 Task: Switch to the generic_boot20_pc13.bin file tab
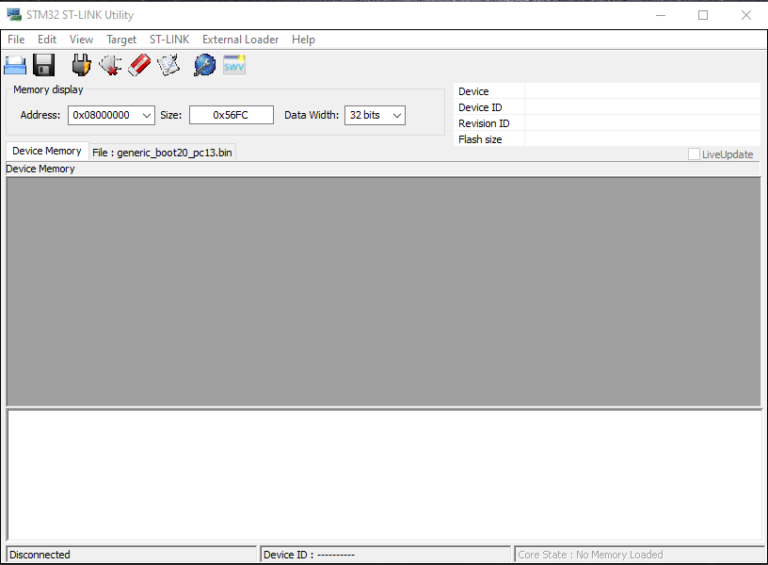pos(162,152)
